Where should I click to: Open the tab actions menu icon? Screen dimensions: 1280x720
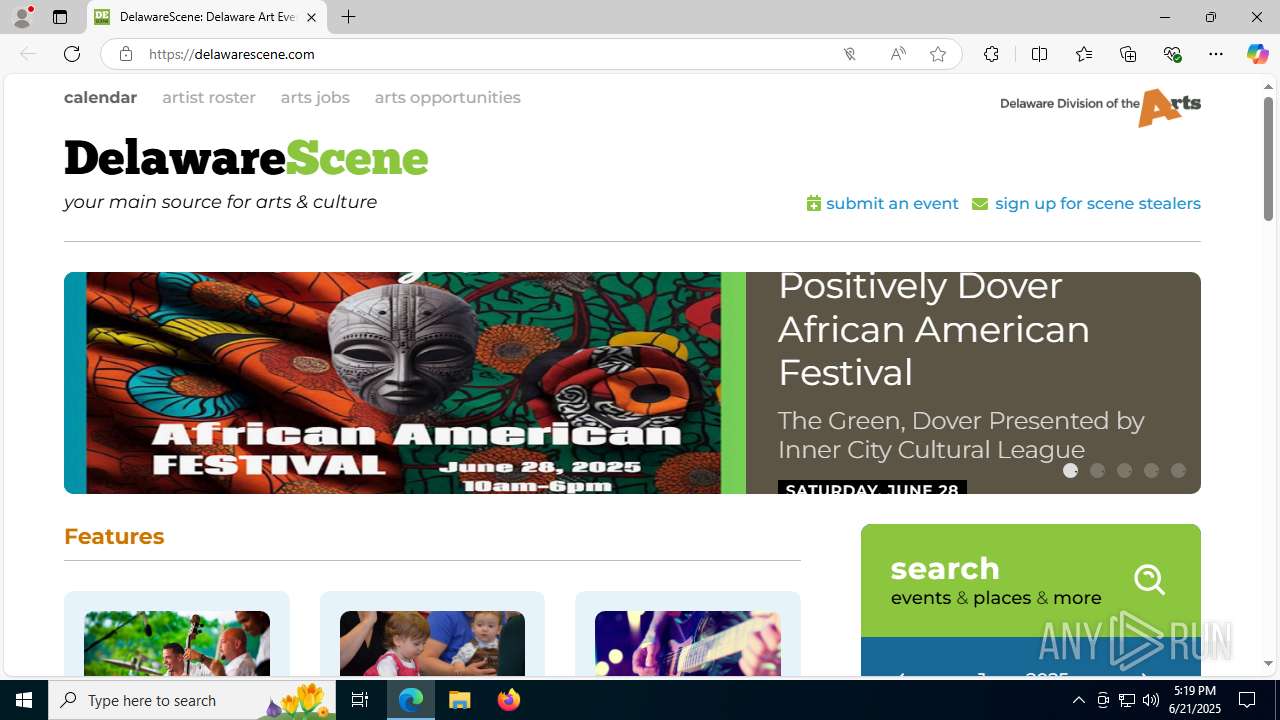click(60, 17)
